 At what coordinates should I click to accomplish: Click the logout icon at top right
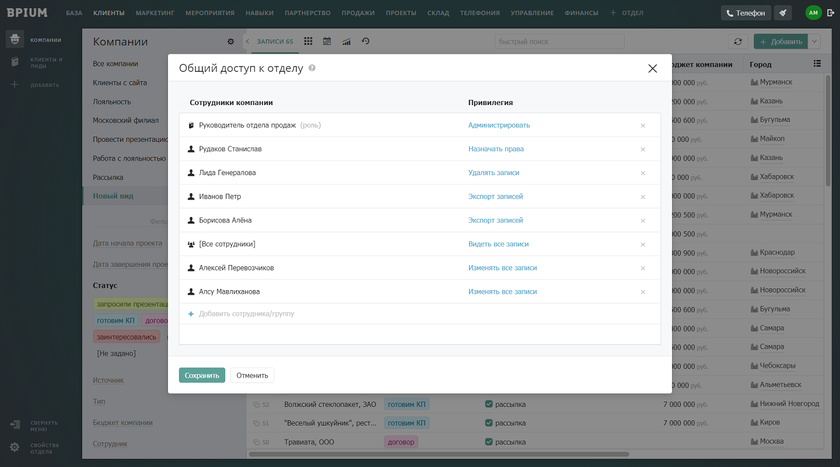[x=829, y=13]
